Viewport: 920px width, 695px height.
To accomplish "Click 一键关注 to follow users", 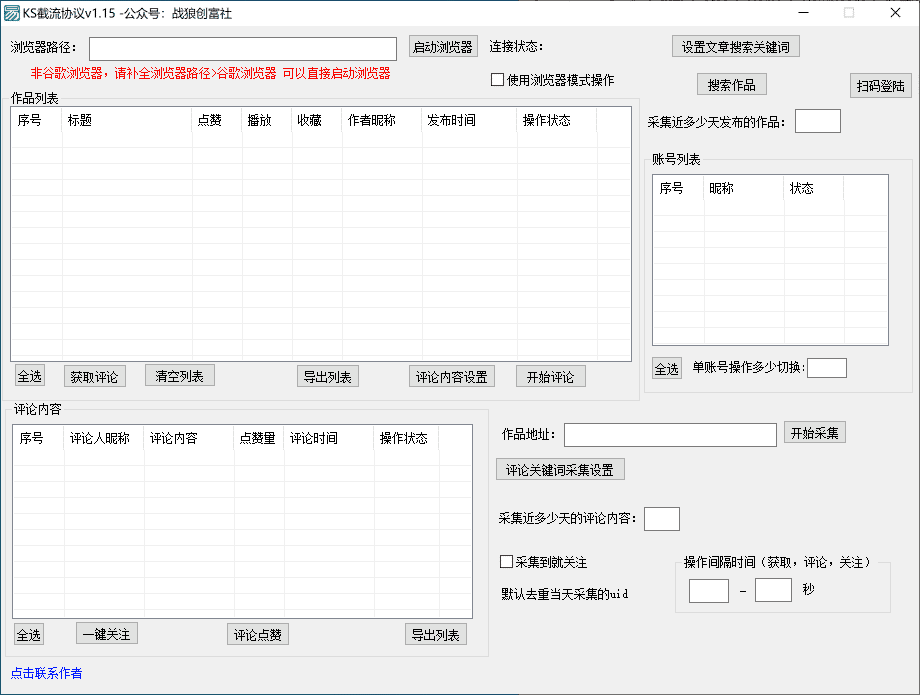I will click(106, 633).
